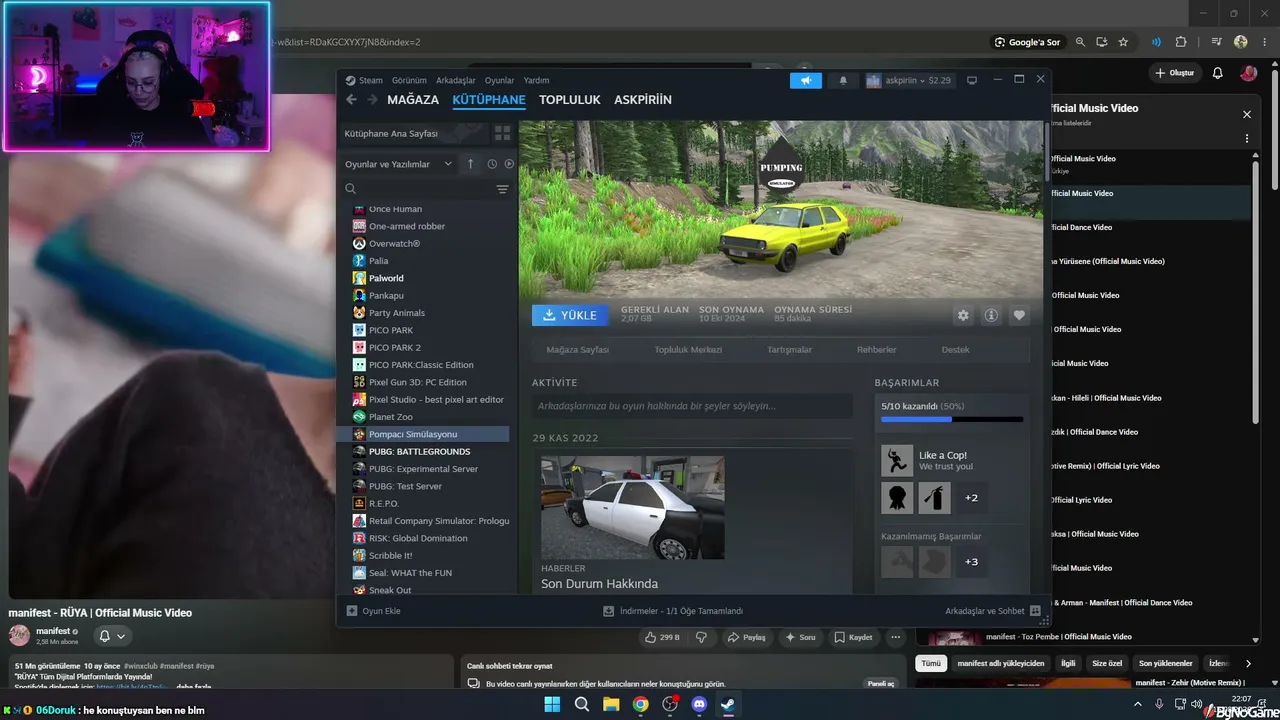The width and height of the screenshot is (1280, 720).
Task: Open the Arkadaşlar menu
Action: [x=456, y=80]
